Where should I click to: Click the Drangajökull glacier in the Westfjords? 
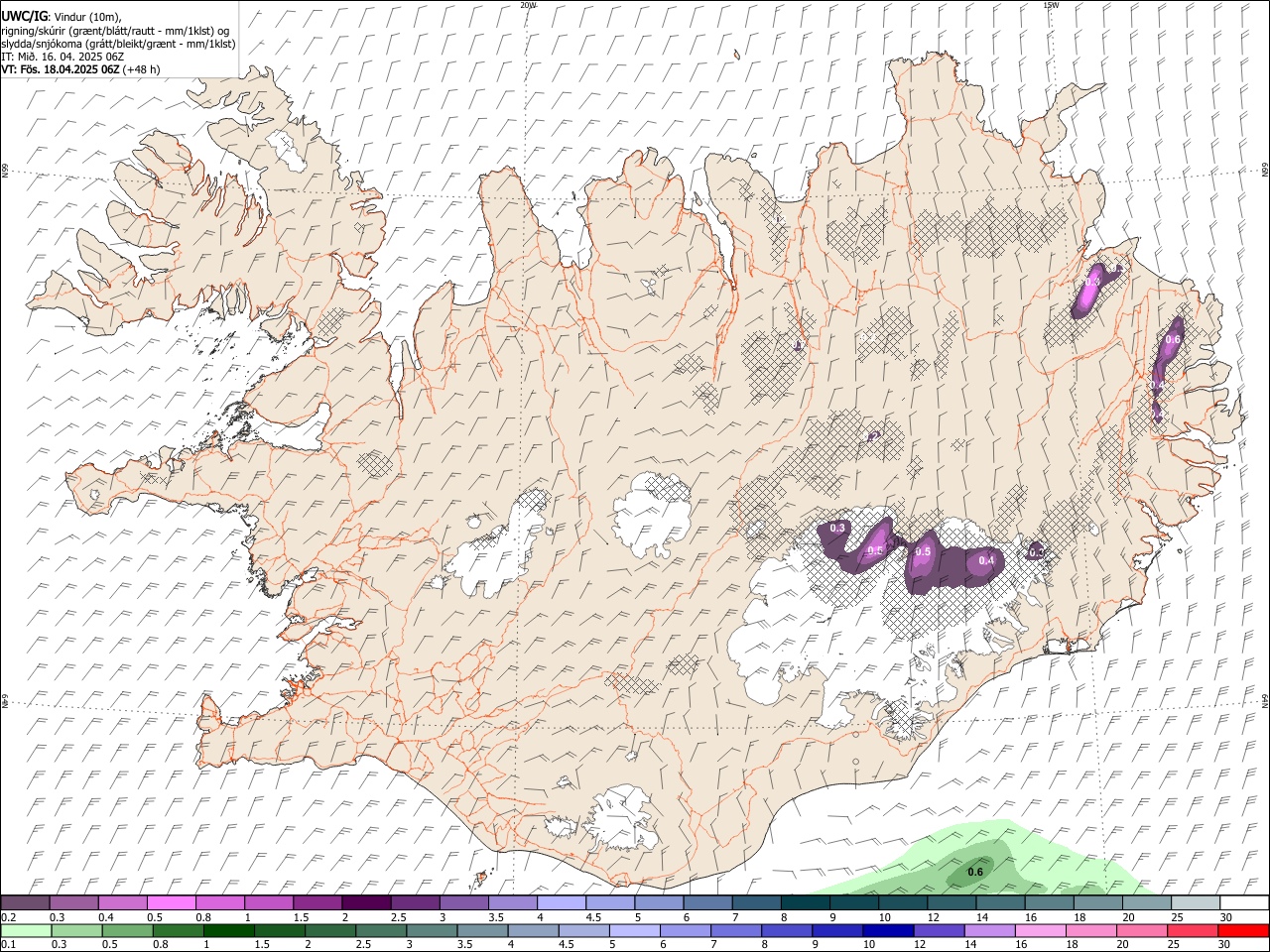point(287,149)
